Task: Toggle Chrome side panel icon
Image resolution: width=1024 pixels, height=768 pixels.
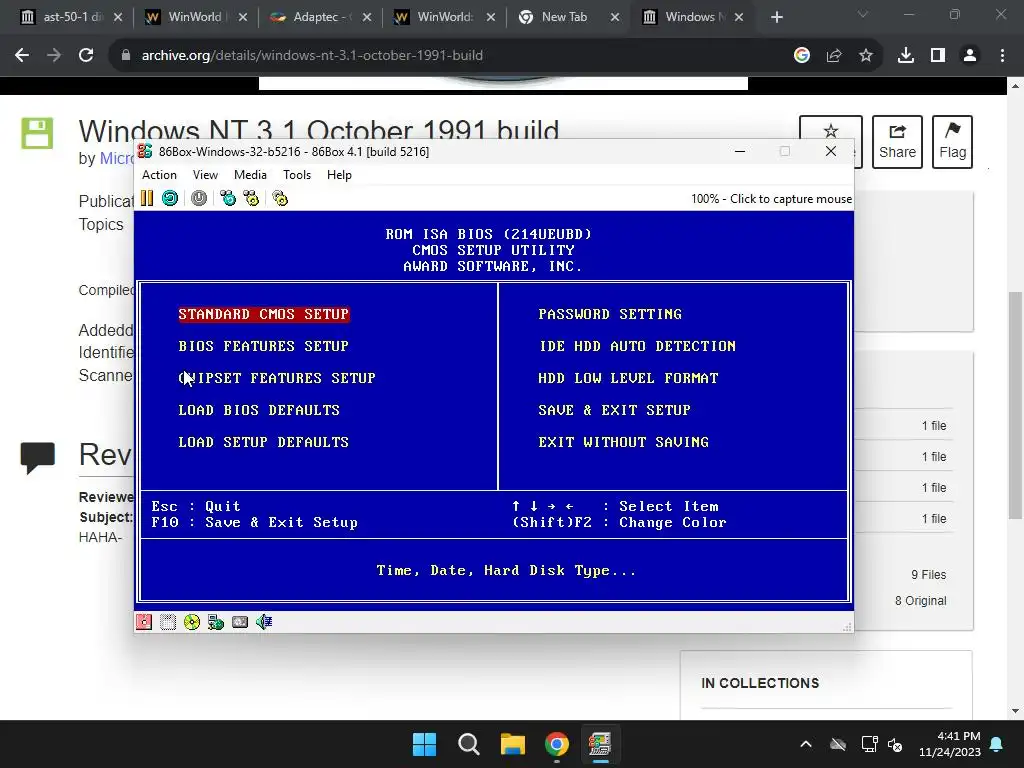Action: coord(938,56)
